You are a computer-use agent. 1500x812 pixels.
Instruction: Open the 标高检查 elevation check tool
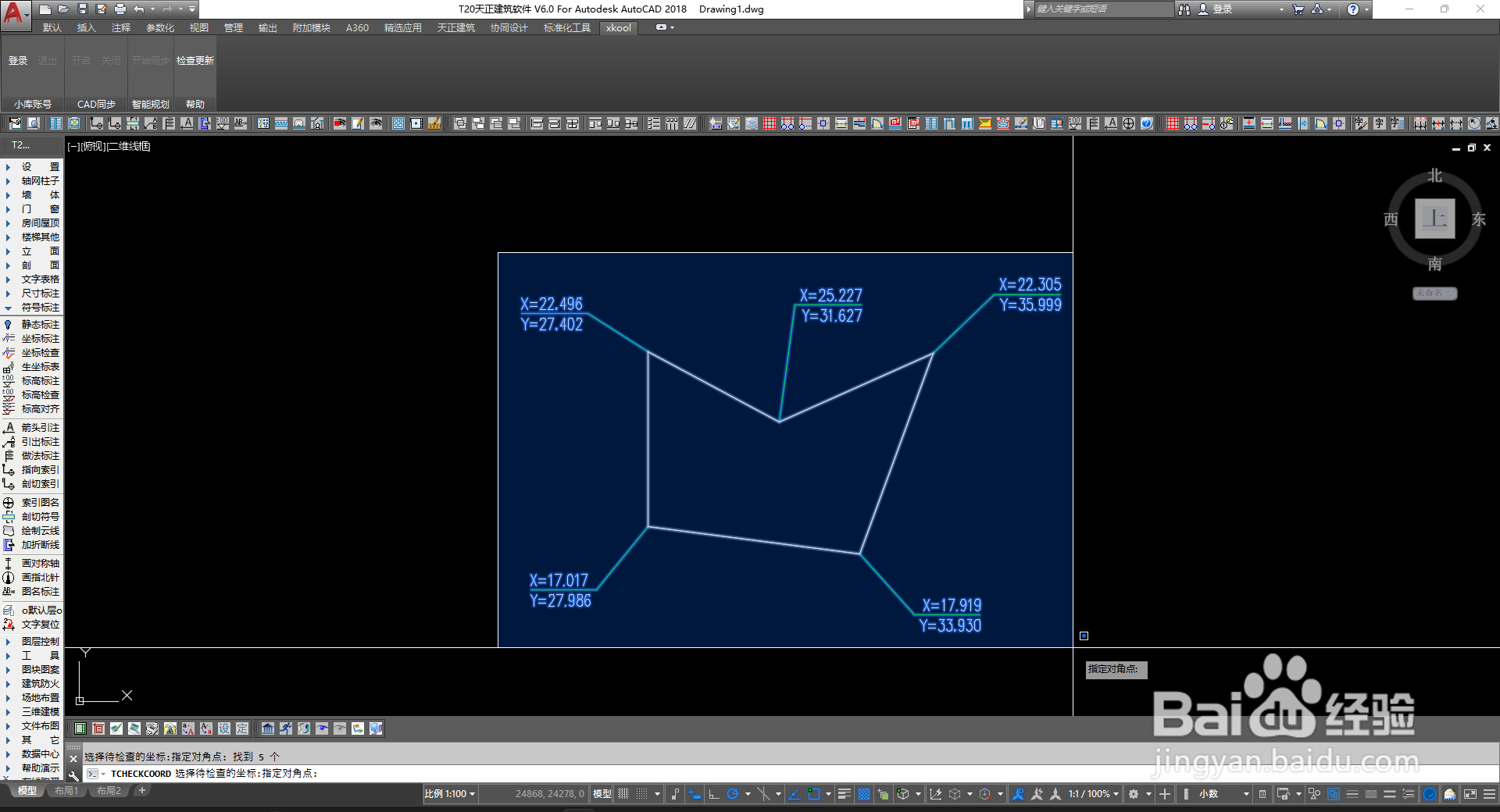pos(31,395)
